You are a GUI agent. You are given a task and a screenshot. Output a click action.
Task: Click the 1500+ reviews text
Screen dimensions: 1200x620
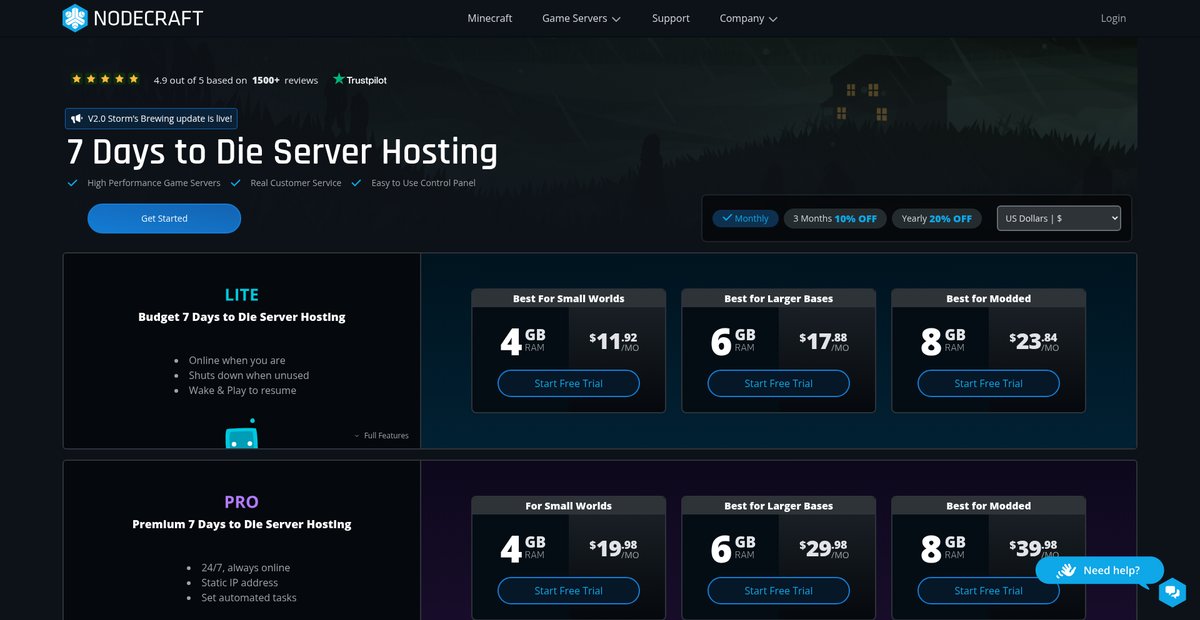[x=285, y=80]
